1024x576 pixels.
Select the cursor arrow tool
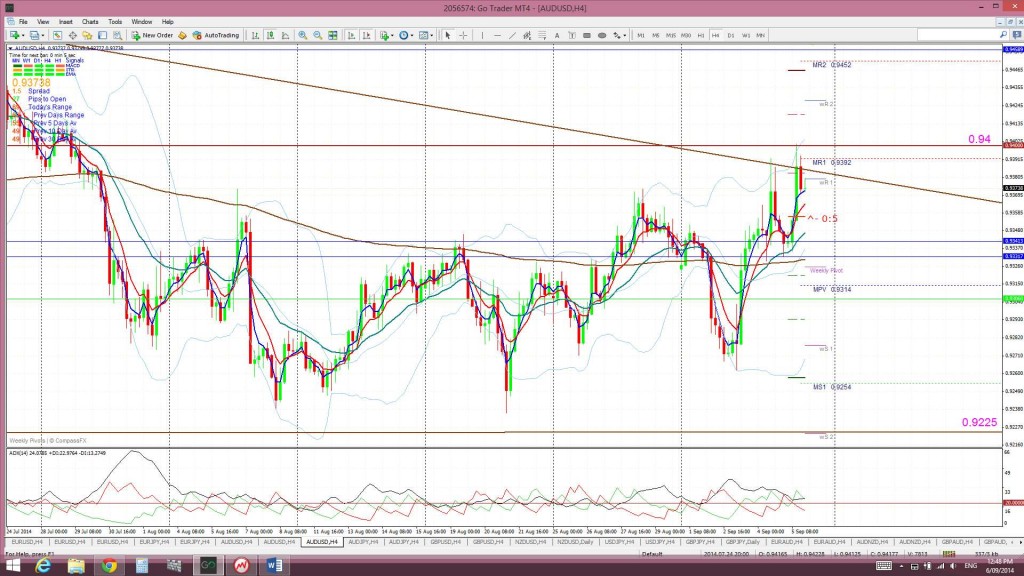click(448, 35)
